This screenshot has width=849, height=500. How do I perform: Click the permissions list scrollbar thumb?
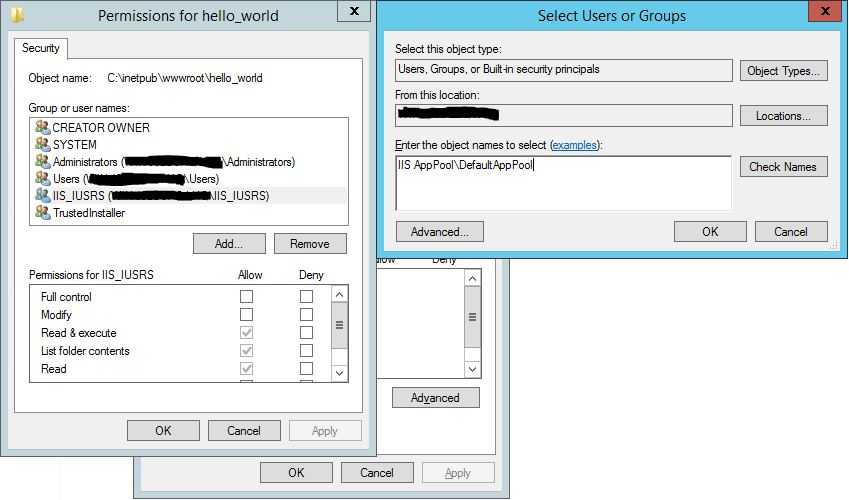339,325
